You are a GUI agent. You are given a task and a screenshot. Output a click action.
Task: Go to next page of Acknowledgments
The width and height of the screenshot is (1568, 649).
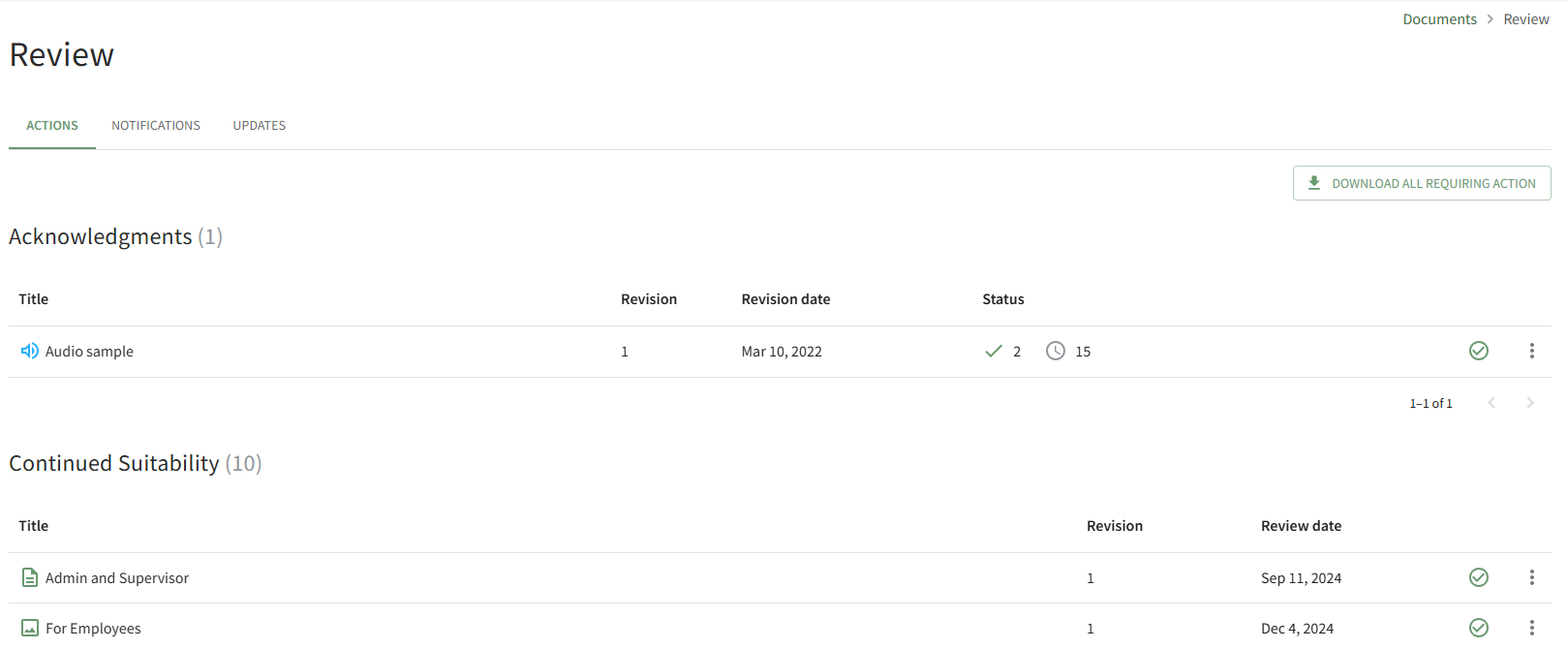tap(1529, 403)
